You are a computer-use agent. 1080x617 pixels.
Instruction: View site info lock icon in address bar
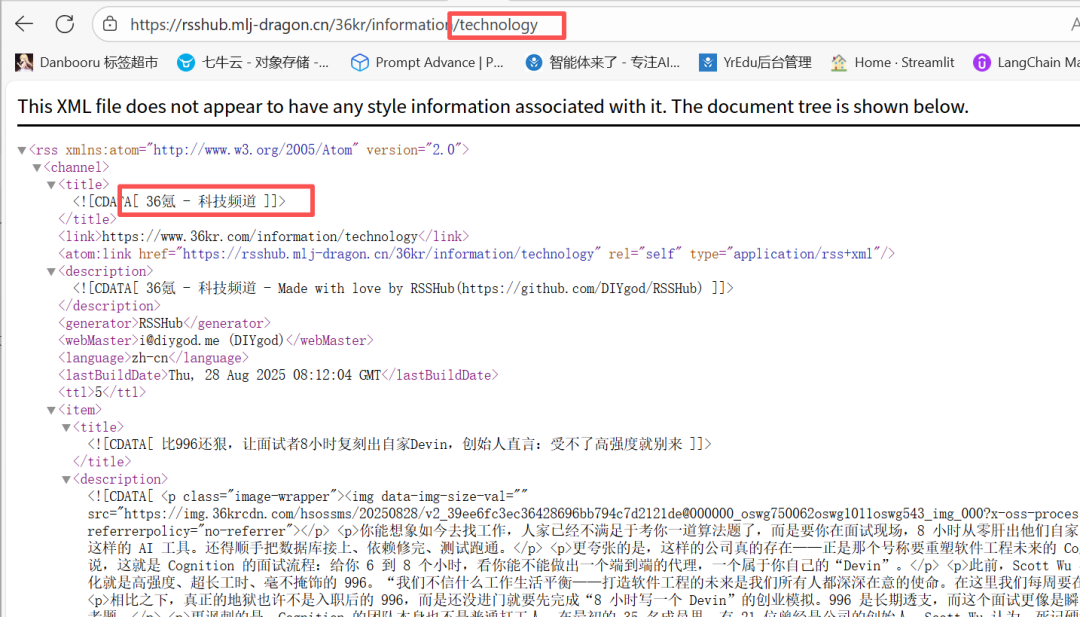(x=110, y=25)
